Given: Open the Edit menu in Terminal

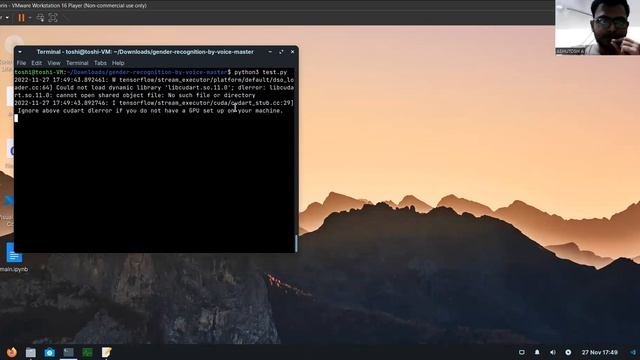Looking at the screenshot, I should [37, 63].
